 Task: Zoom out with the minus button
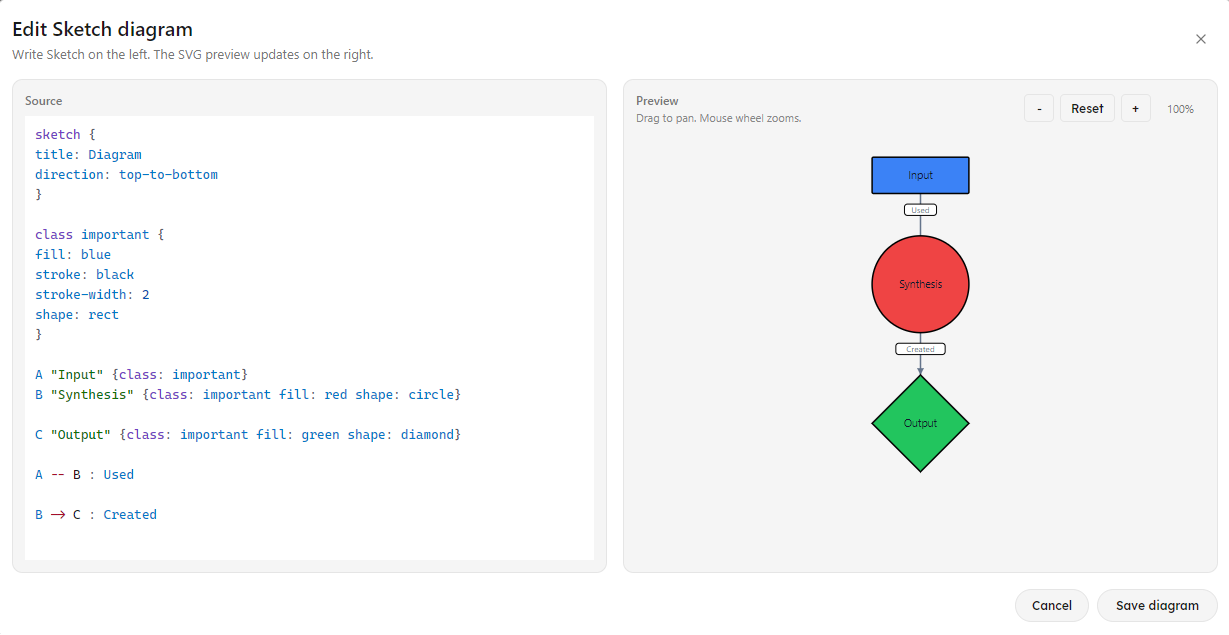[x=1039, y=108]
